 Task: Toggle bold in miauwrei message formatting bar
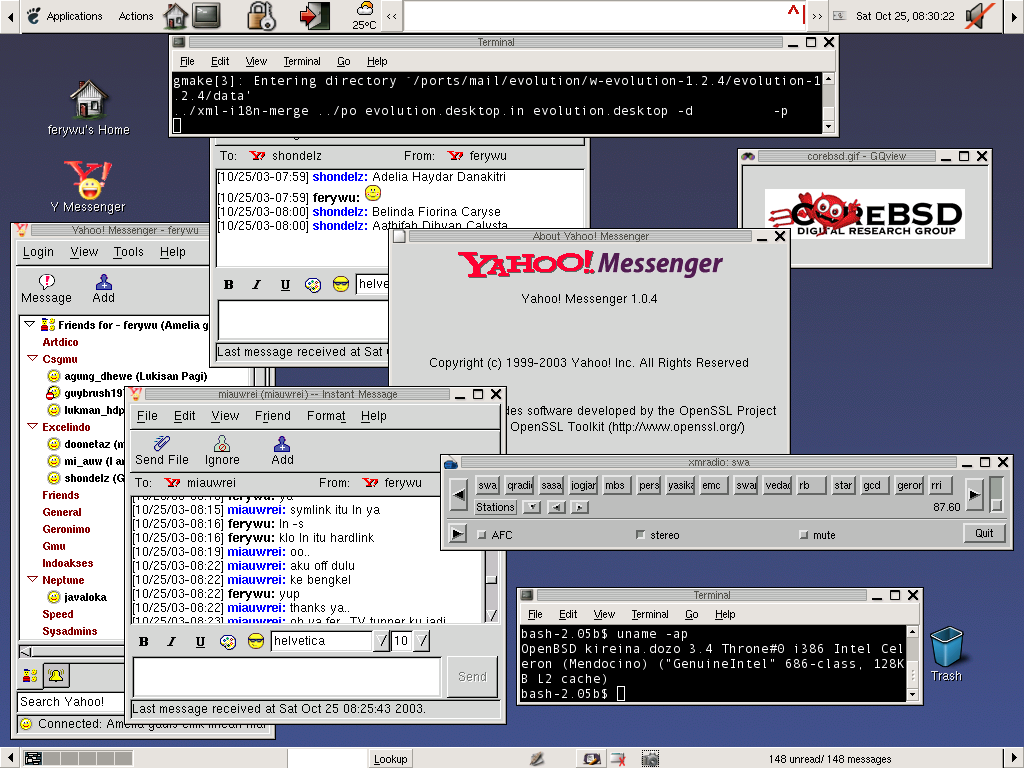pyautogui.click(x=144, y=641)
